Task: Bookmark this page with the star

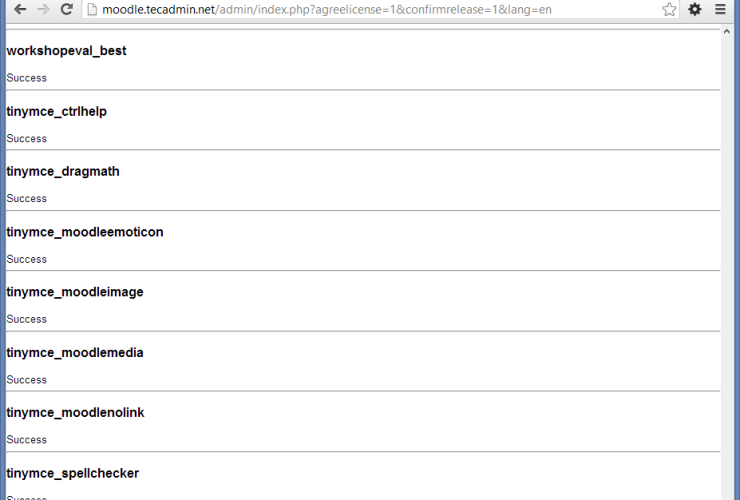Action: coord(669,9)
